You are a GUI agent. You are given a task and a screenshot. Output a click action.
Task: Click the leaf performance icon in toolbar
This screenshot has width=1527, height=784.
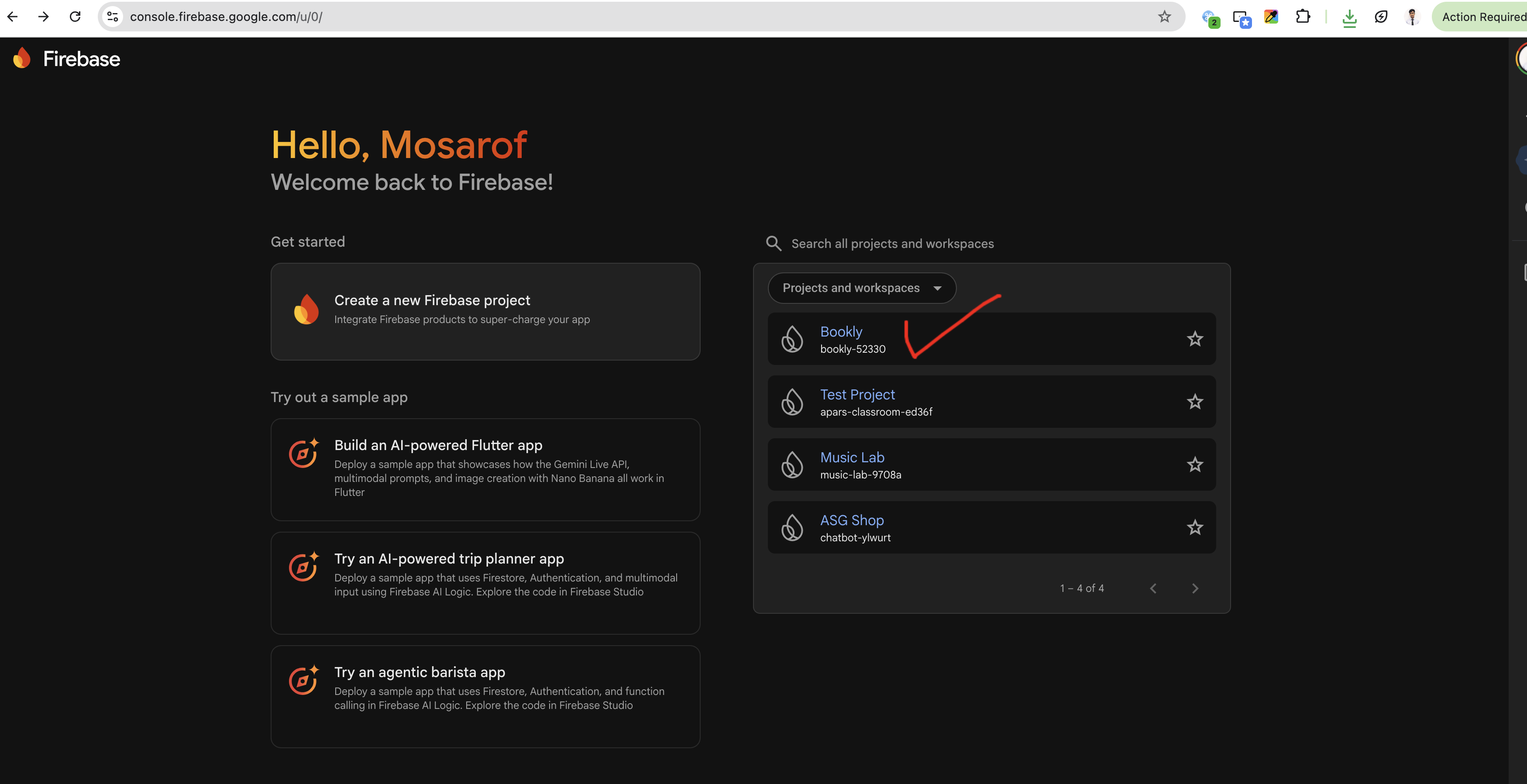pos(1381,17)
